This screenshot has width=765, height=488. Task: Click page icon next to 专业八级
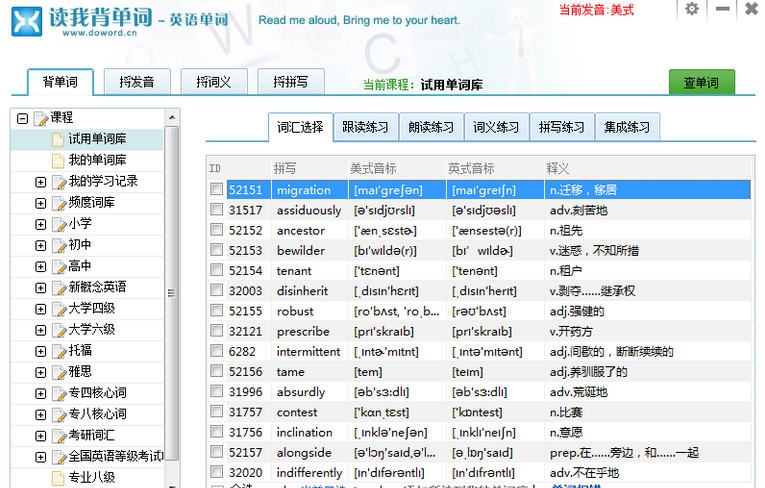[58, 478]
